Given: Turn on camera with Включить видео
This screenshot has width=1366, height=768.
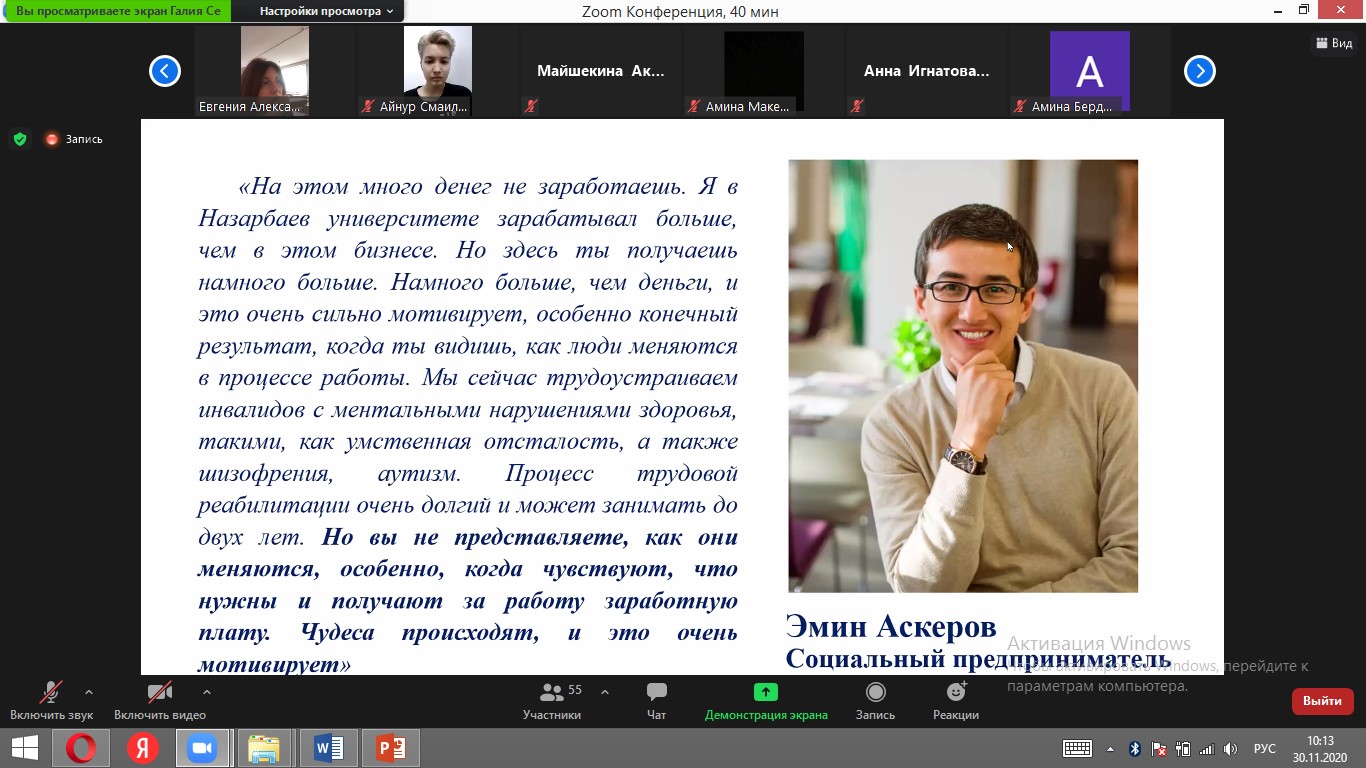Looking at the screenshot, I should [x=160, y=693].
